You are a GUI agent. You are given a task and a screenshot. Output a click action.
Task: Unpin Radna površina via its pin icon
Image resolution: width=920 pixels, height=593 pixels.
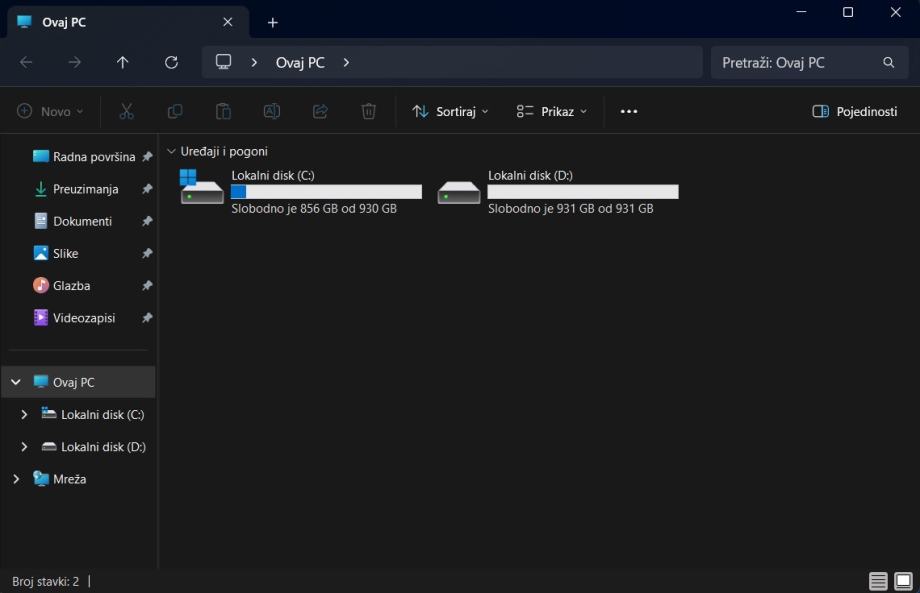point(147,157)
